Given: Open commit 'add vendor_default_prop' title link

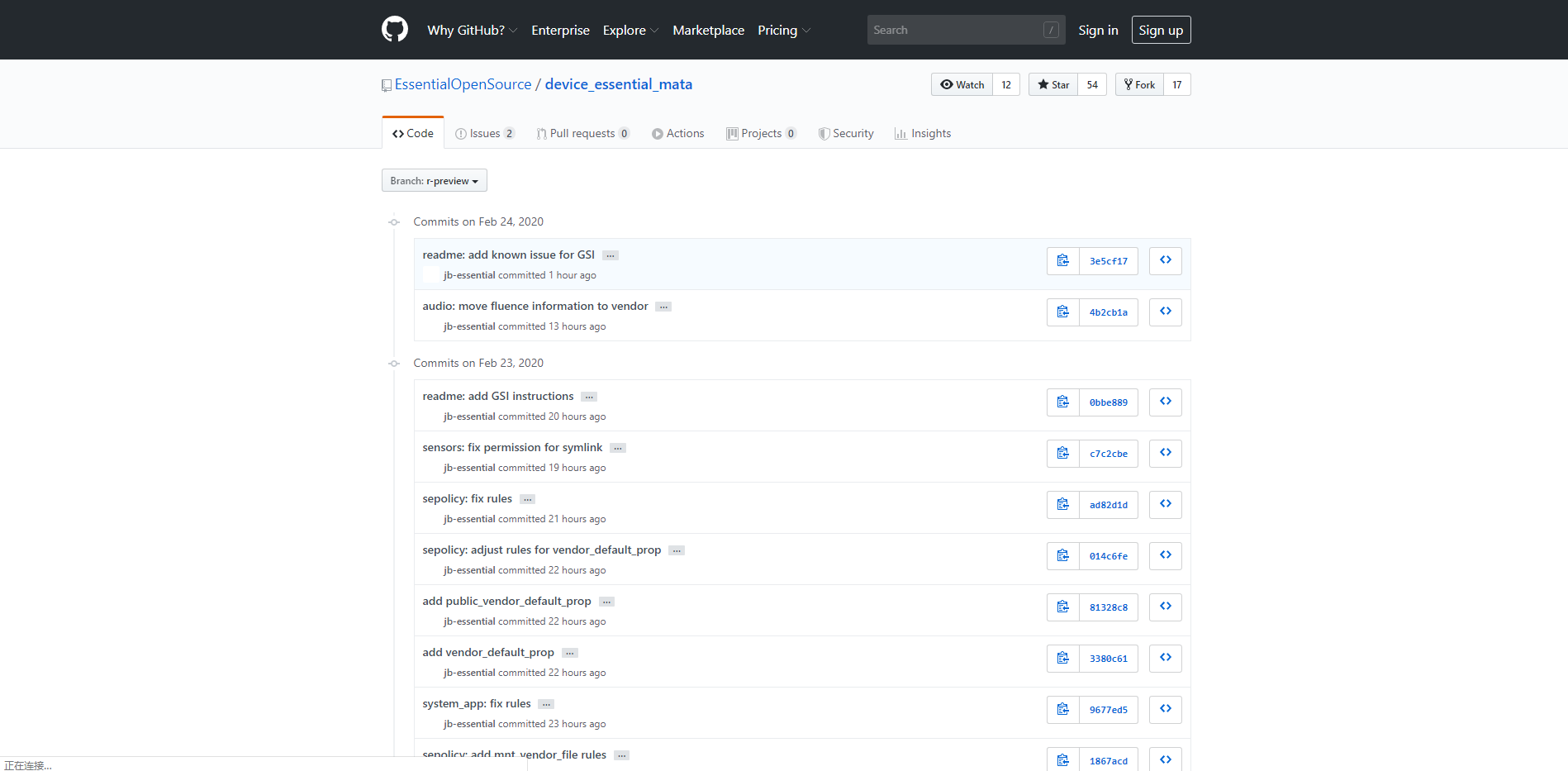Looking at the screenshot, I should [x=487, y=653].
